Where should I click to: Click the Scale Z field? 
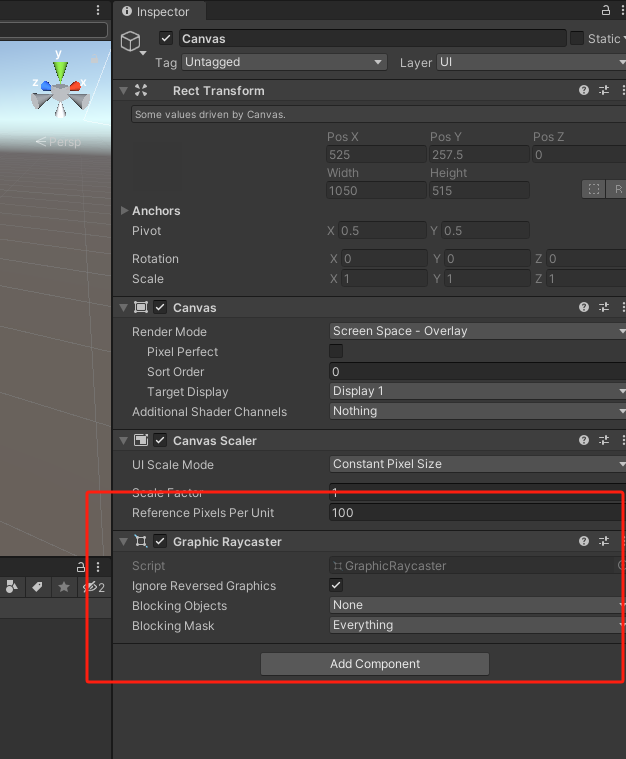tap(586, 278)
